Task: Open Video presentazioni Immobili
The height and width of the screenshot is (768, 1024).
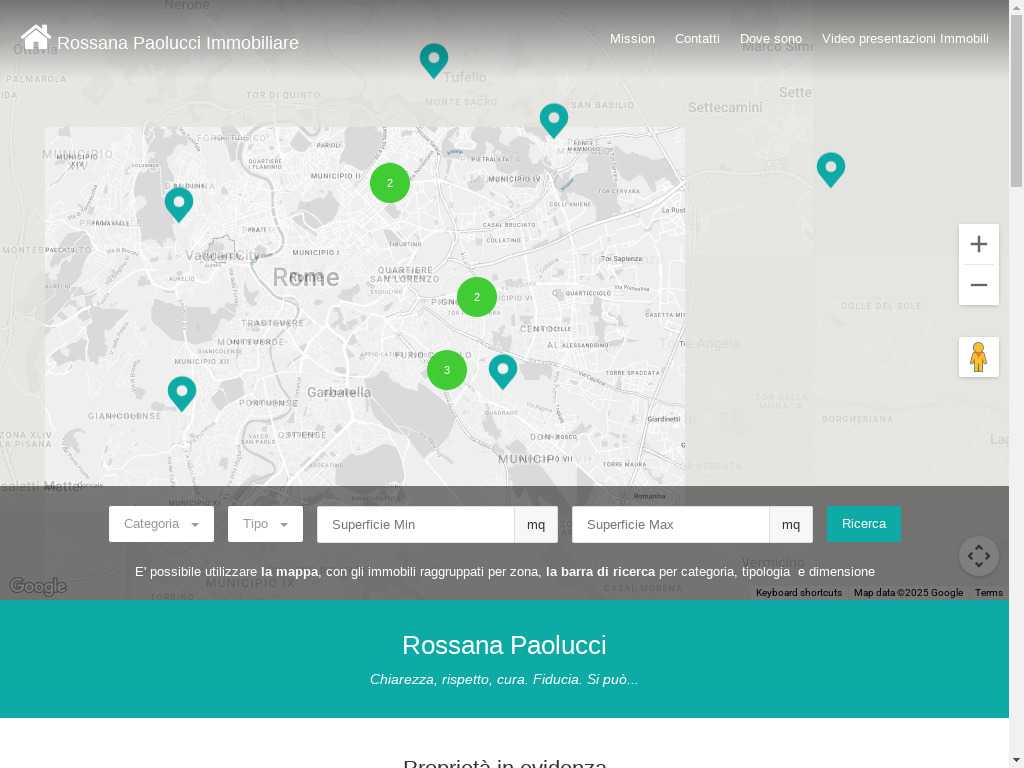Action: (905, 39)
